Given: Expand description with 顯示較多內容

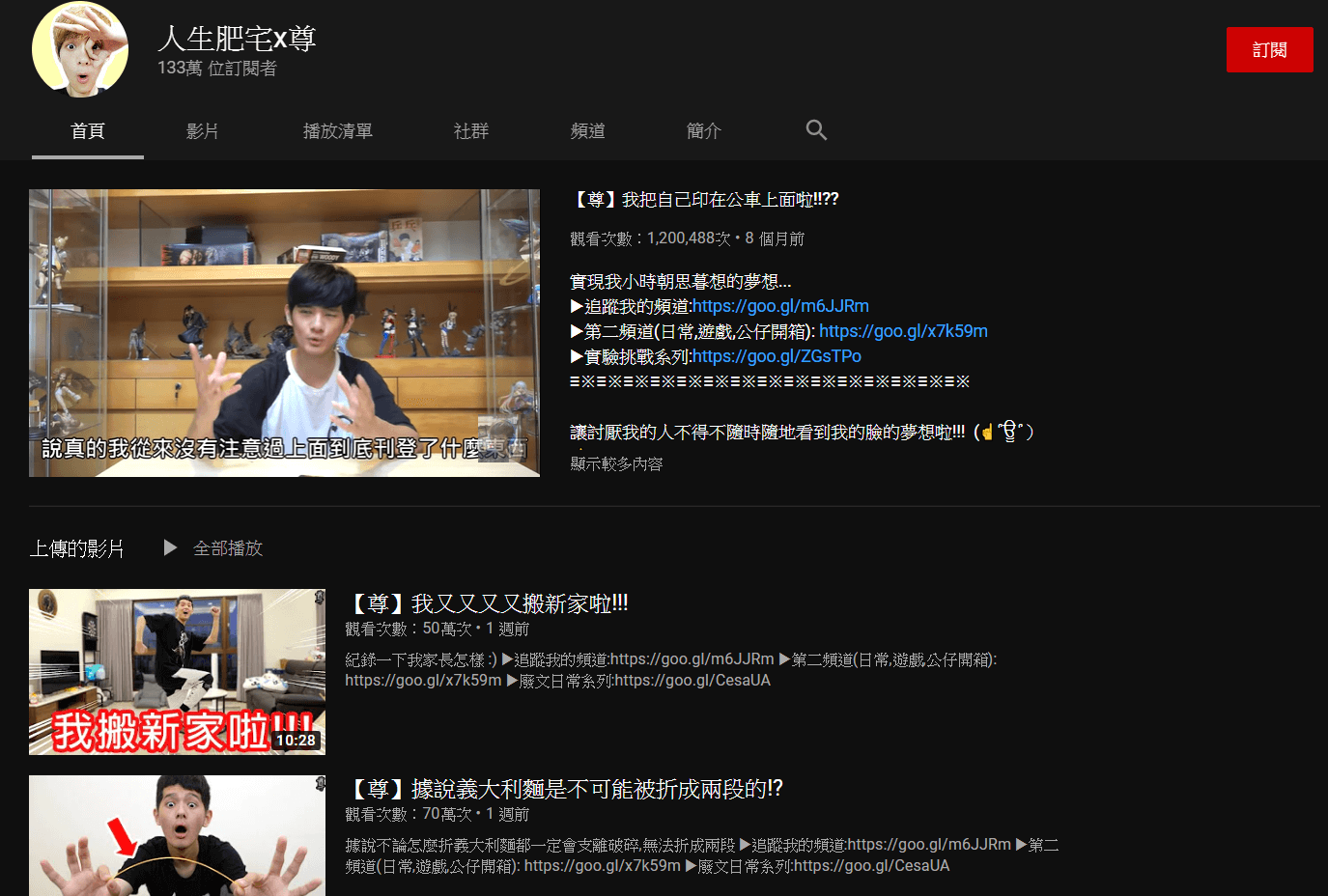Looking at the screenshot, I should coord(616,464).
